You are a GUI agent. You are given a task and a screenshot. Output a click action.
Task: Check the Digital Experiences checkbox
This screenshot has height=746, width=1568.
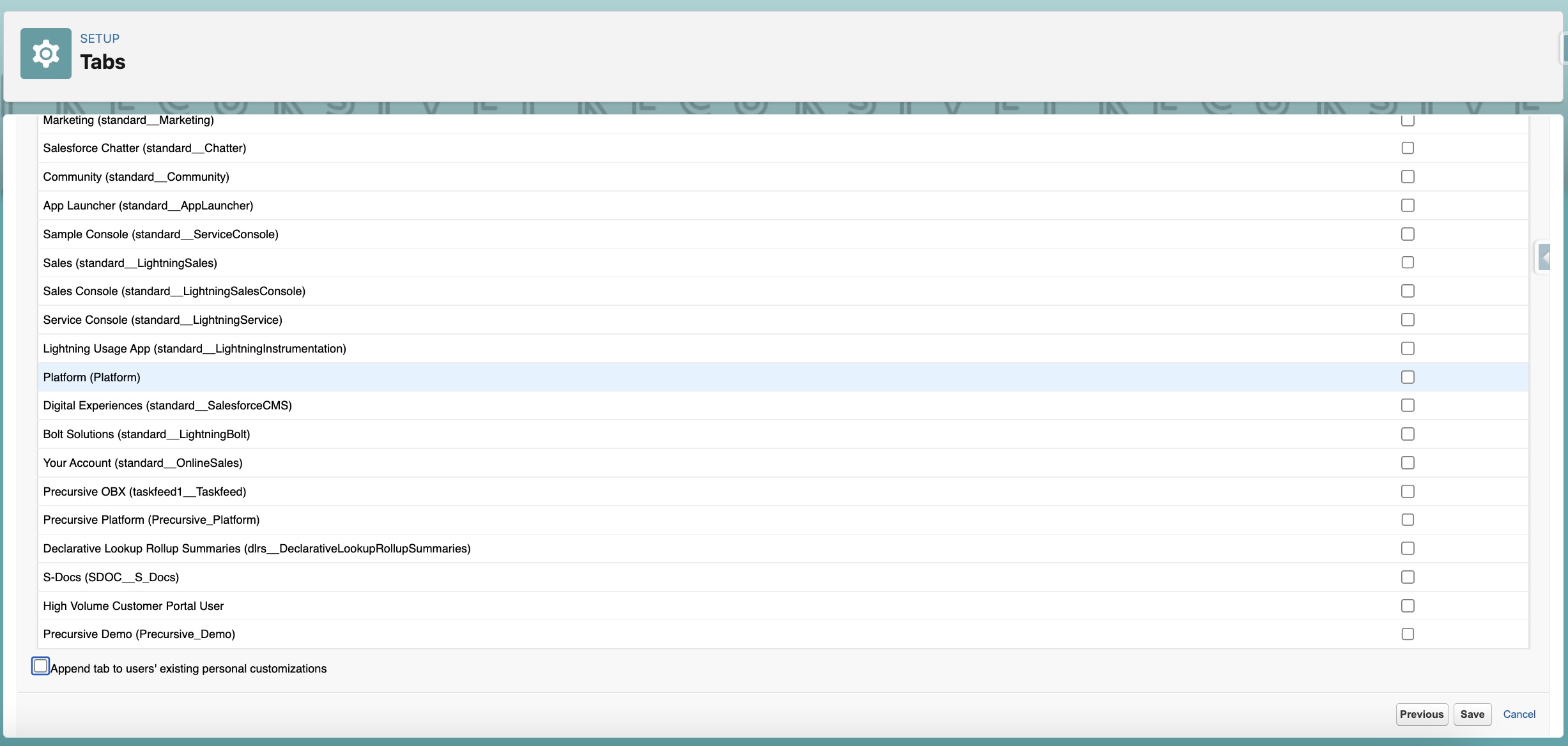pyautogui.click(x=1408, y=405)
